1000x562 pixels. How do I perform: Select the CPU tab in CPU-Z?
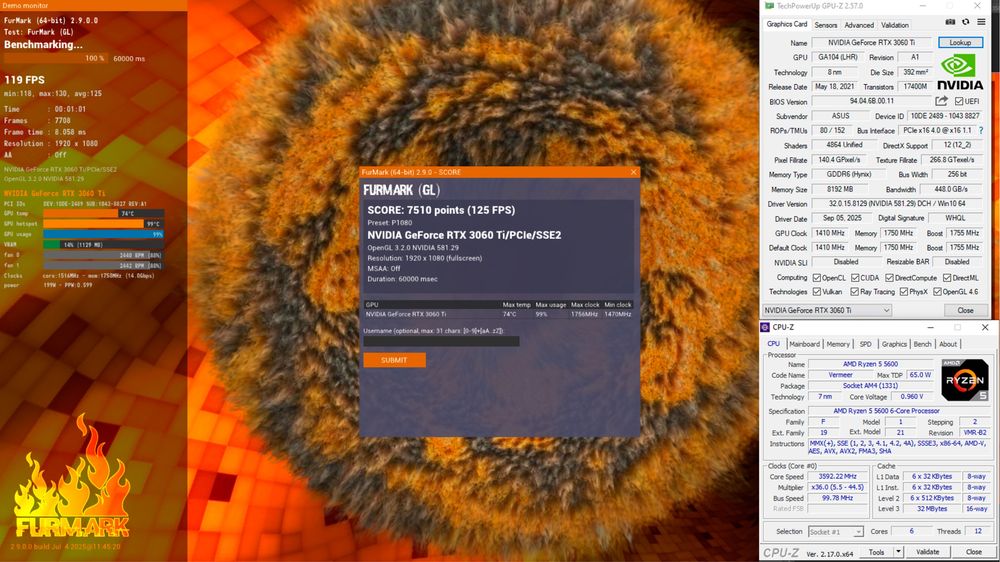[774, 344]
